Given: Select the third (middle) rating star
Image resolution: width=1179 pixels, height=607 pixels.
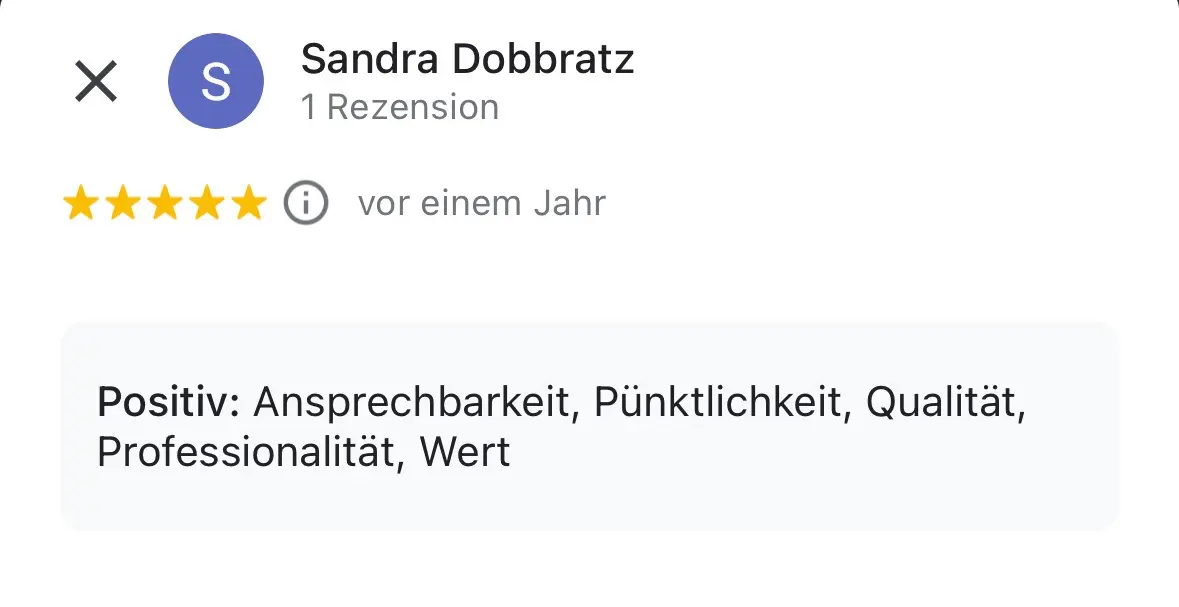Looking at the screenshot, I should point(164,204).
